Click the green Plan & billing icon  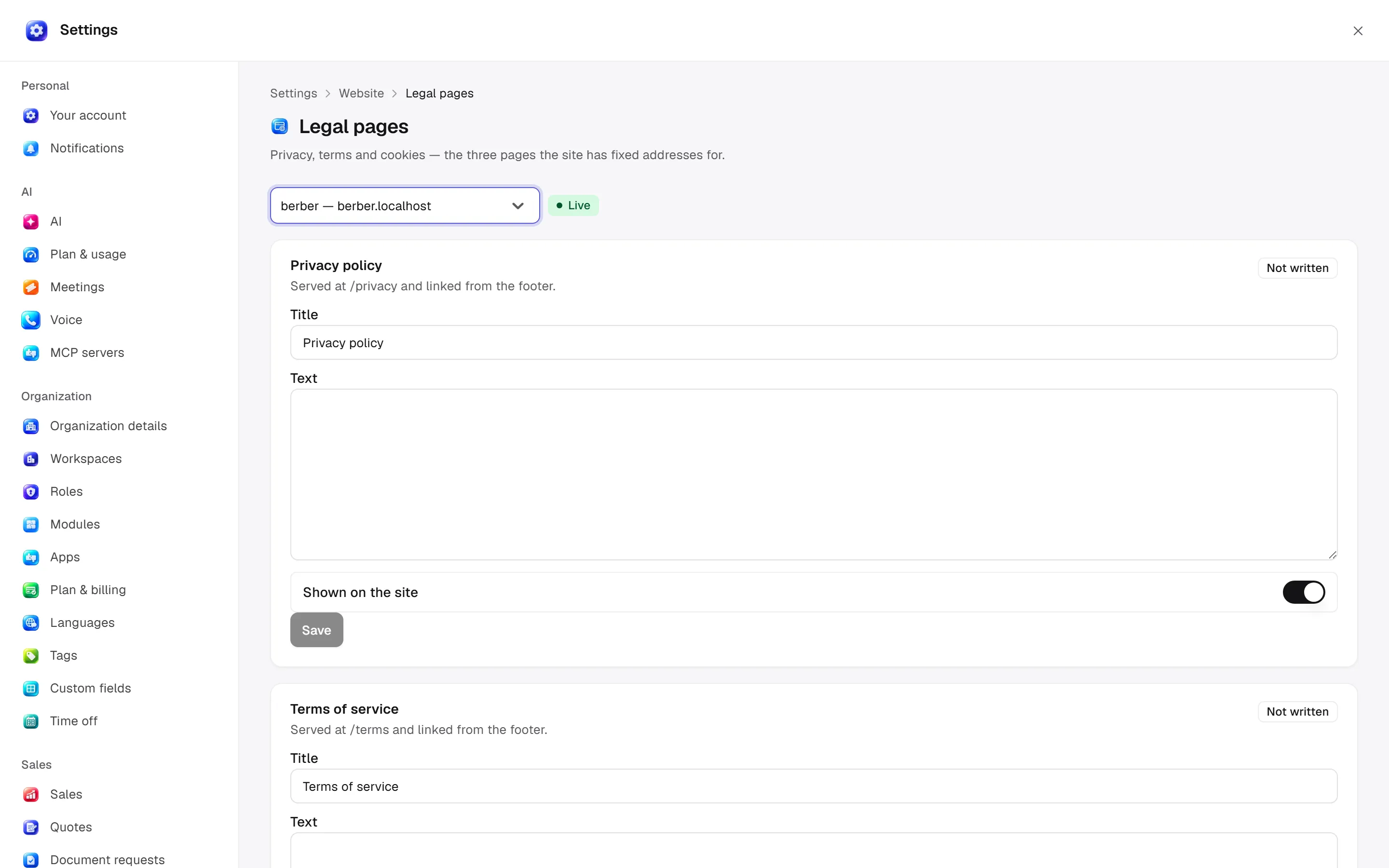pos(31,590)
